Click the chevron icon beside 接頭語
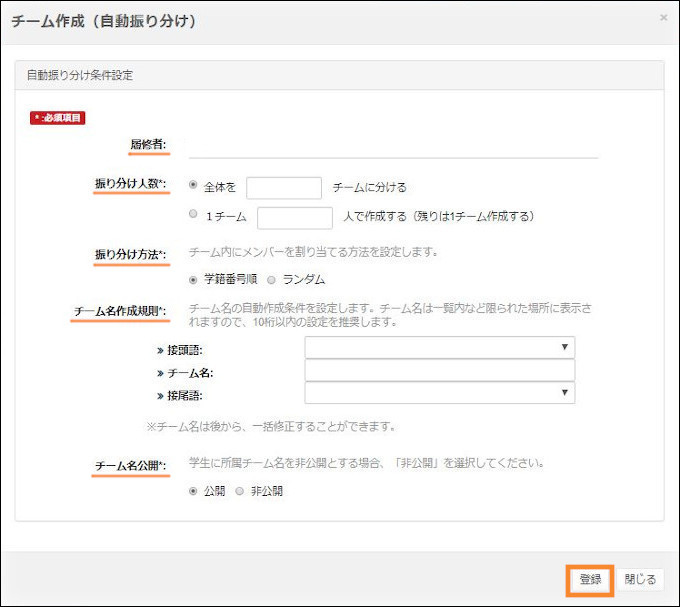 tap(160, 349)
